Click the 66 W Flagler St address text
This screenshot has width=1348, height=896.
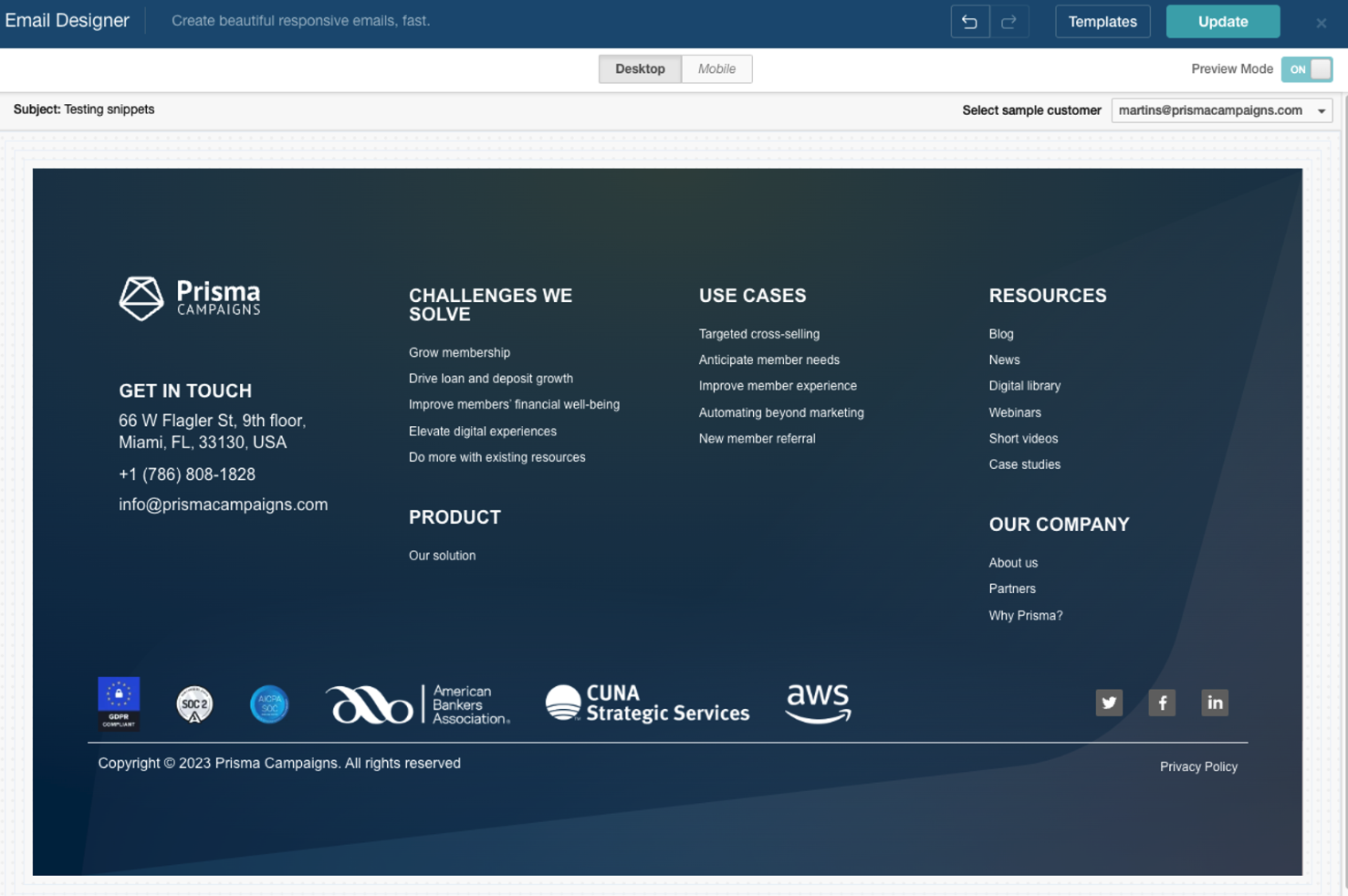213,432
